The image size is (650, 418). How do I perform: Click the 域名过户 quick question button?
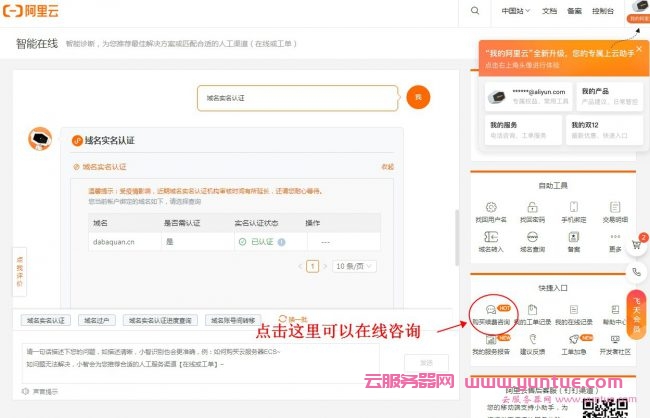pos(96,320)
